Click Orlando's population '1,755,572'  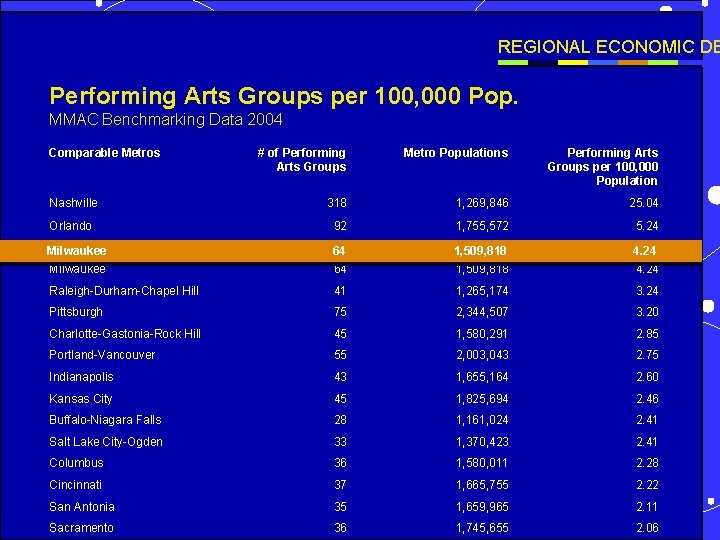tap(482, 226)
